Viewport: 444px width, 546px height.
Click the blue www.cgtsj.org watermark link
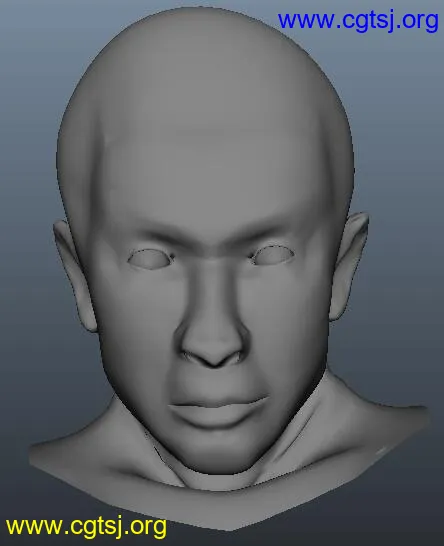(x=358, y=21)
